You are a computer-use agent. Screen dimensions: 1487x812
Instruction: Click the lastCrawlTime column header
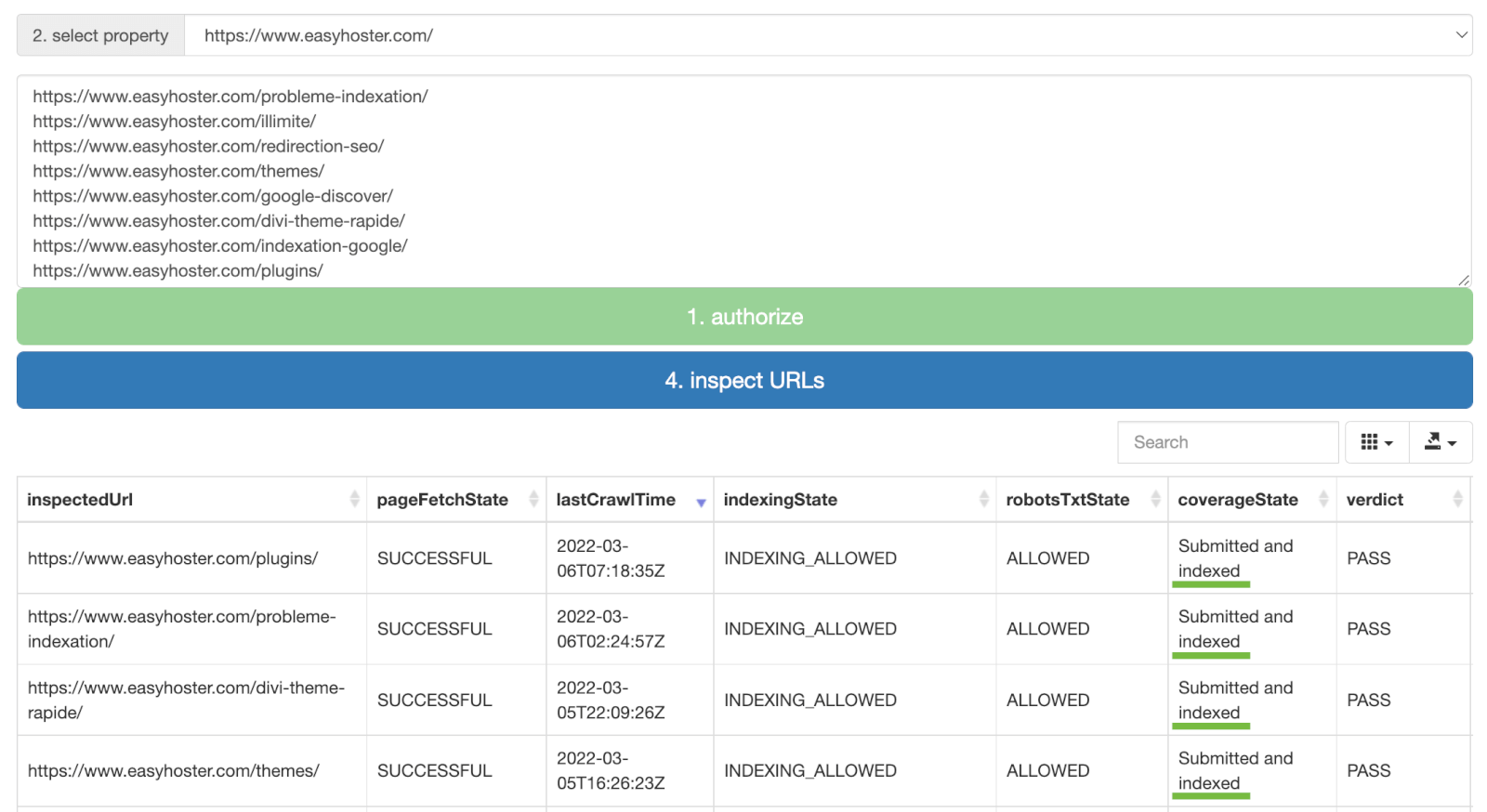tap(615, 500)
